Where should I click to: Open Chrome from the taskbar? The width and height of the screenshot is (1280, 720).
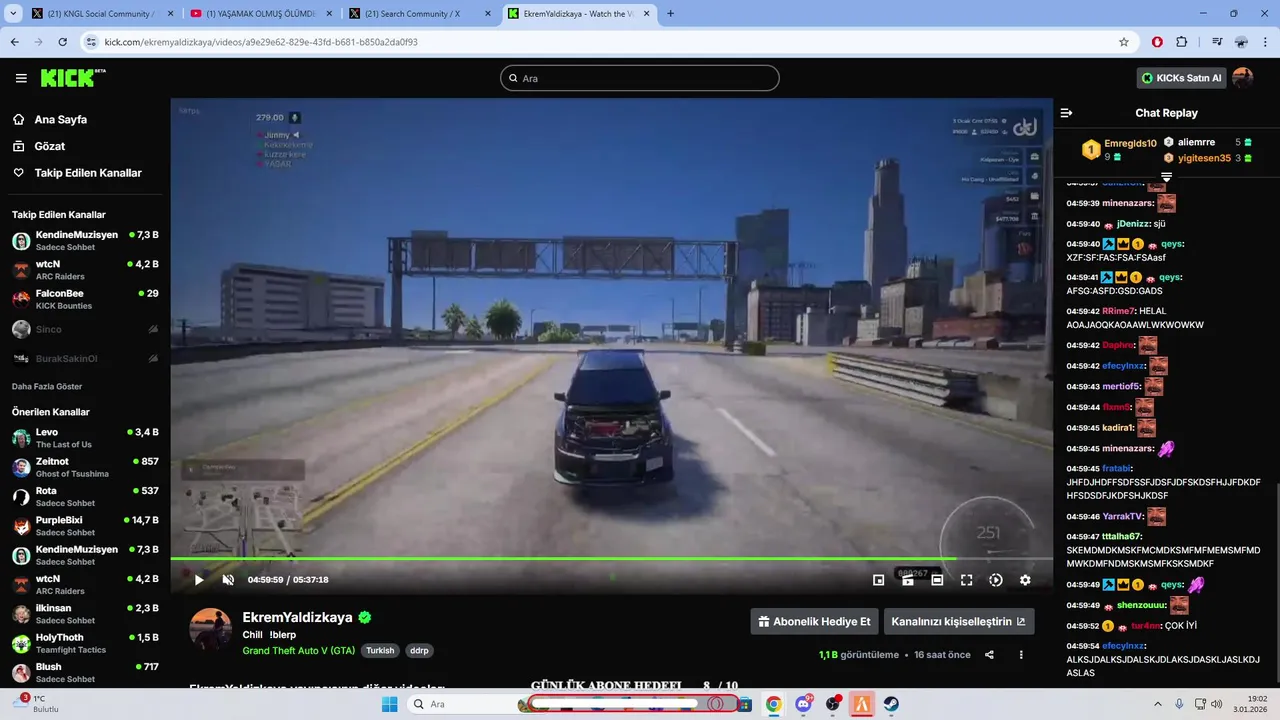point(774,704)
